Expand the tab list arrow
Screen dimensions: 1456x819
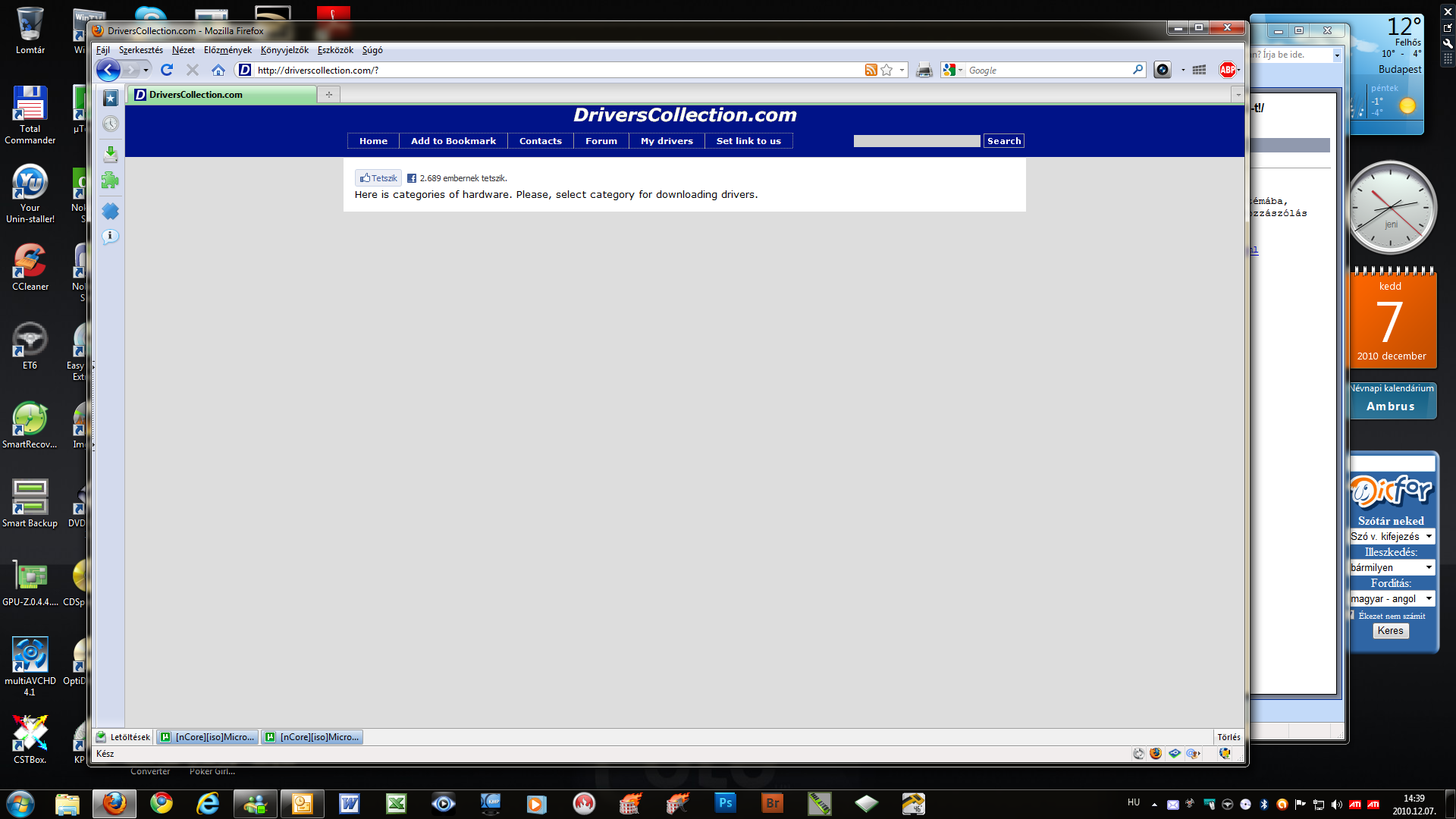coord(1238,95)
